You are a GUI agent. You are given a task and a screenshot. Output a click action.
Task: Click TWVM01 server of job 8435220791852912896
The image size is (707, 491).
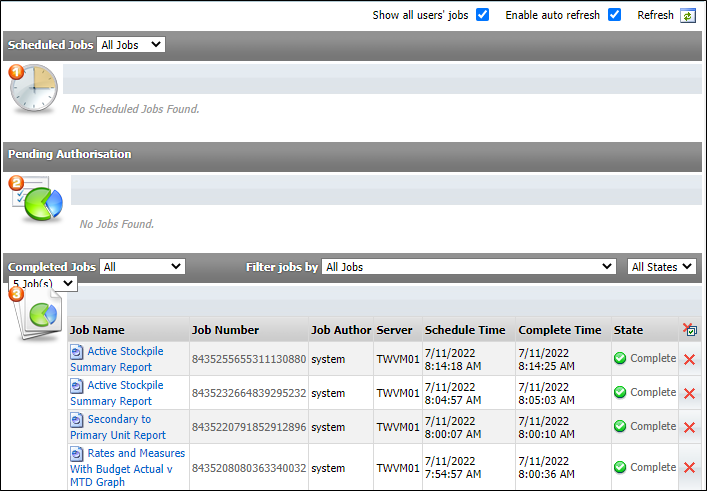tap(398, 427)
